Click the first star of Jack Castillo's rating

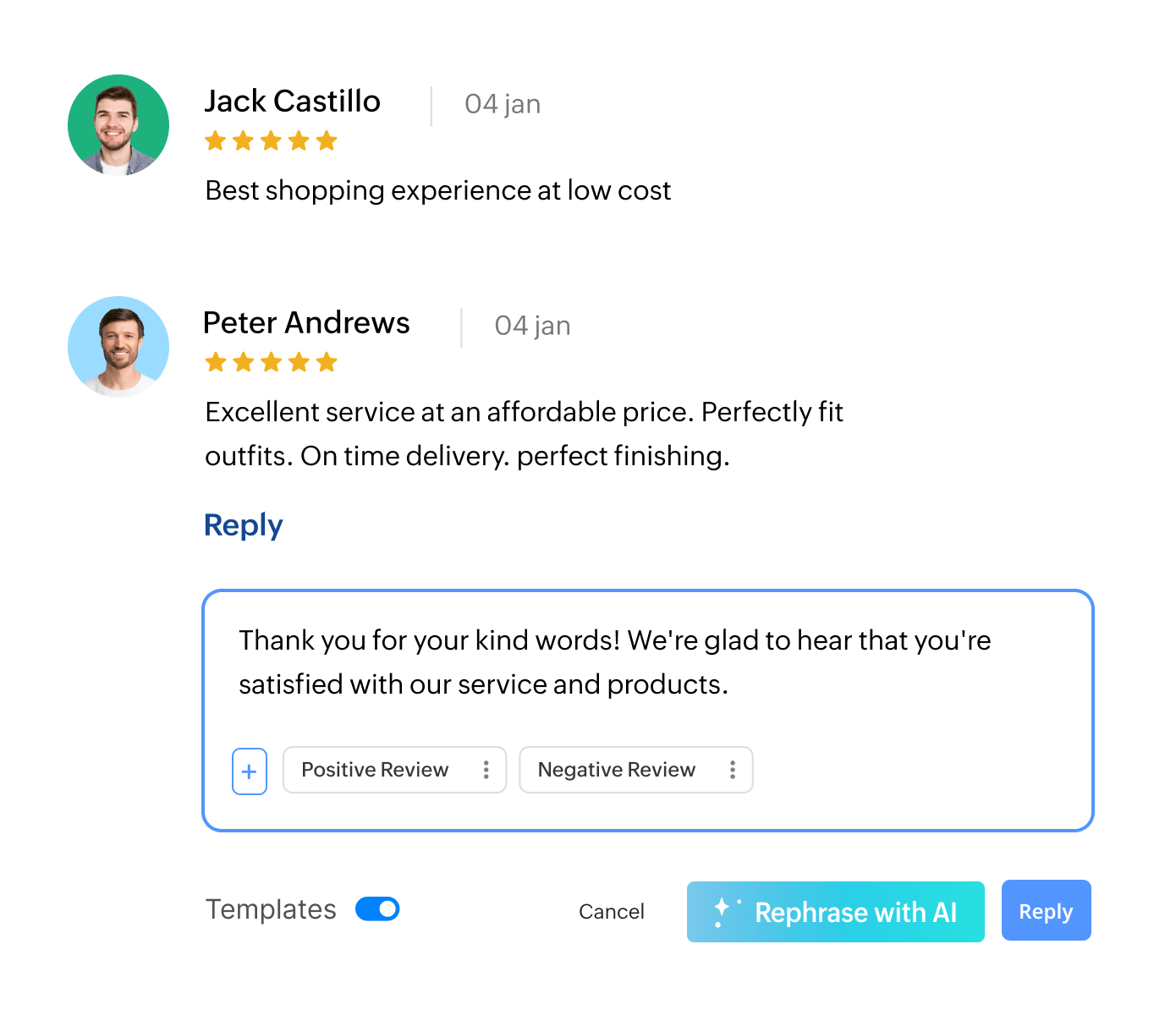(215, 140)
